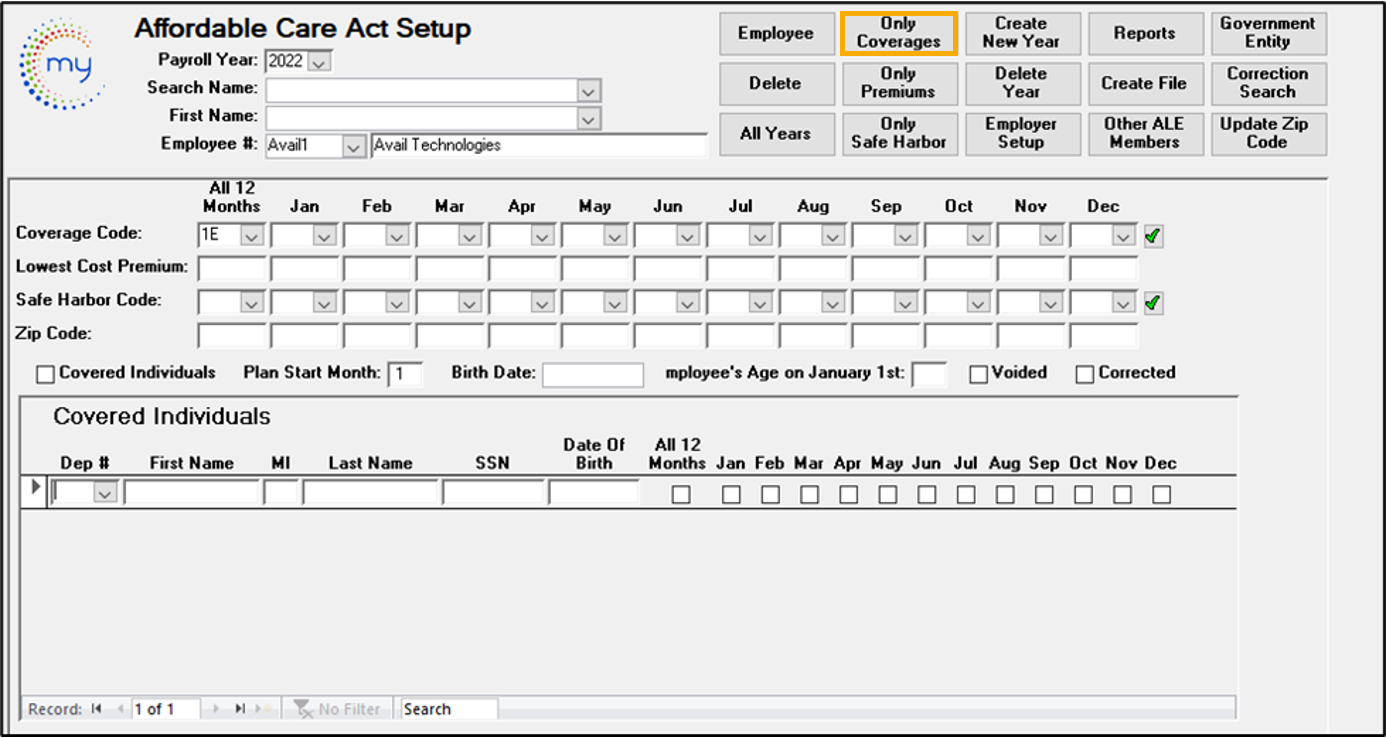Tick the Corrected checkbox
The width and height of the screenshot is (1386, 738).
pos(1085,374)
